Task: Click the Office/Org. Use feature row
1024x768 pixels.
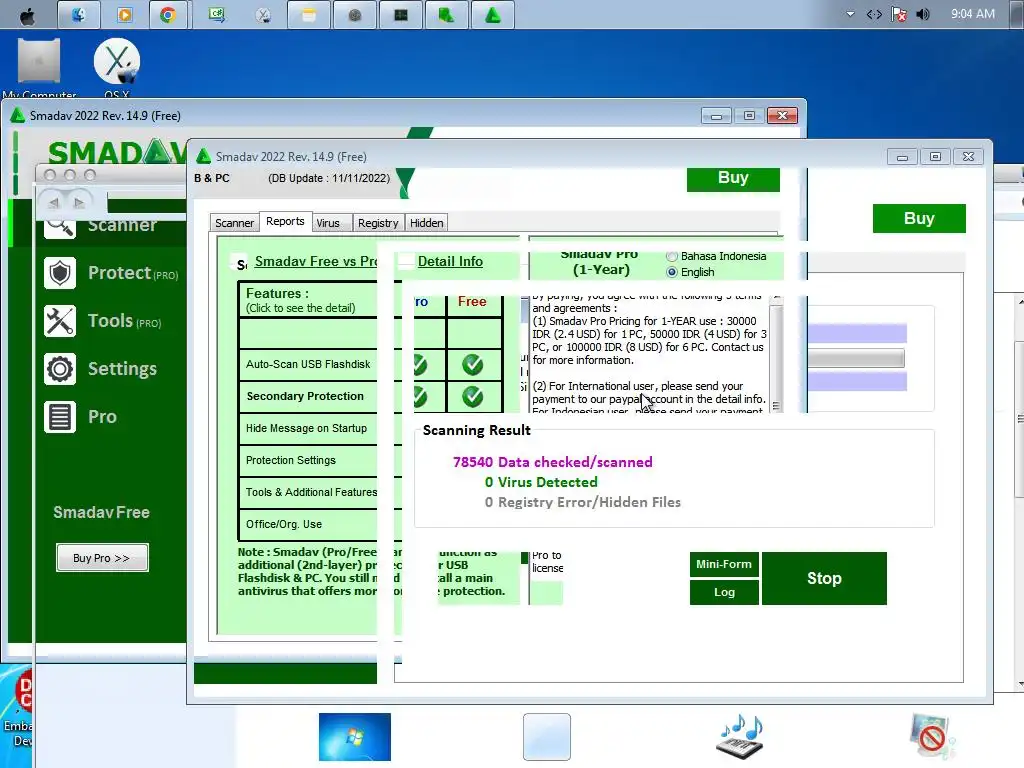Action: coord(308,524)
